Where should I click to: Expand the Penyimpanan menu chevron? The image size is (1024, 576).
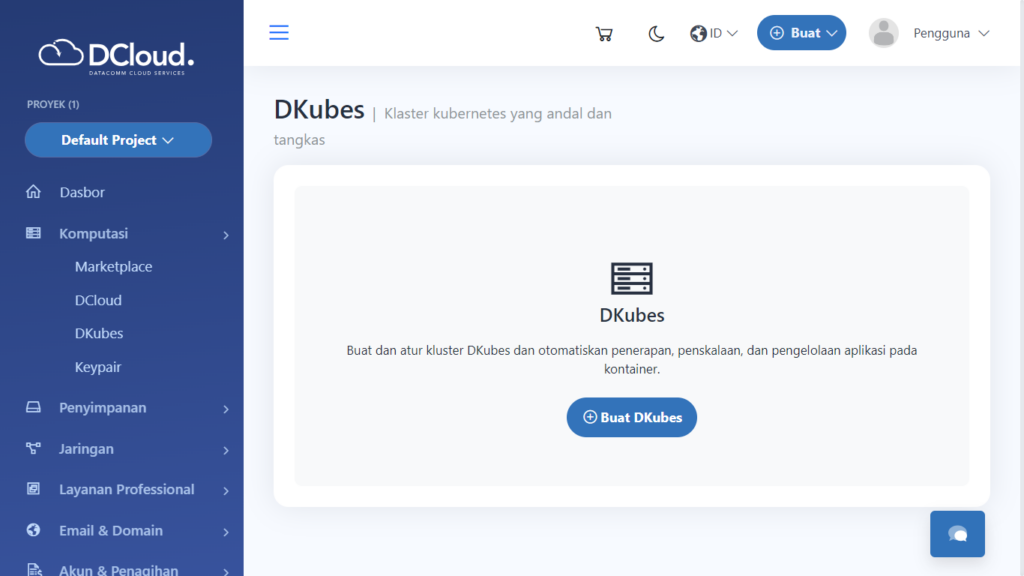pos(226,409)
